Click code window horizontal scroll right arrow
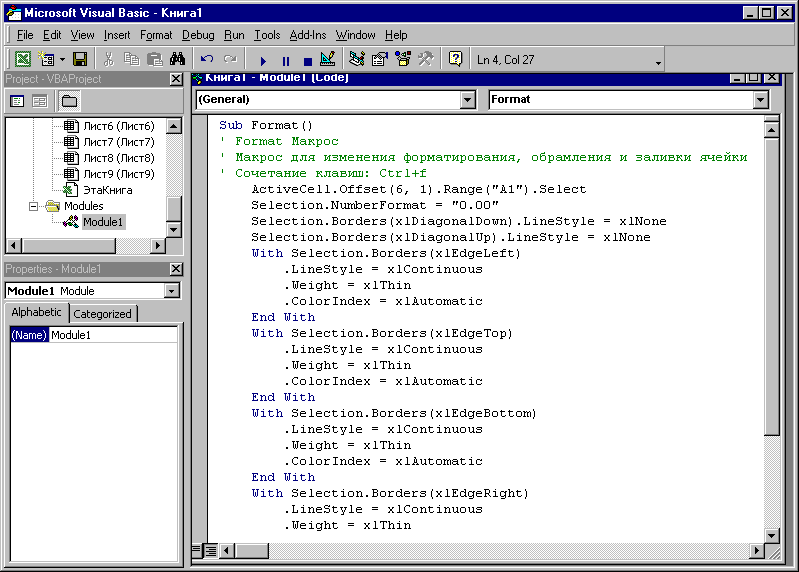The image size is (799, 572). point(757,551)
